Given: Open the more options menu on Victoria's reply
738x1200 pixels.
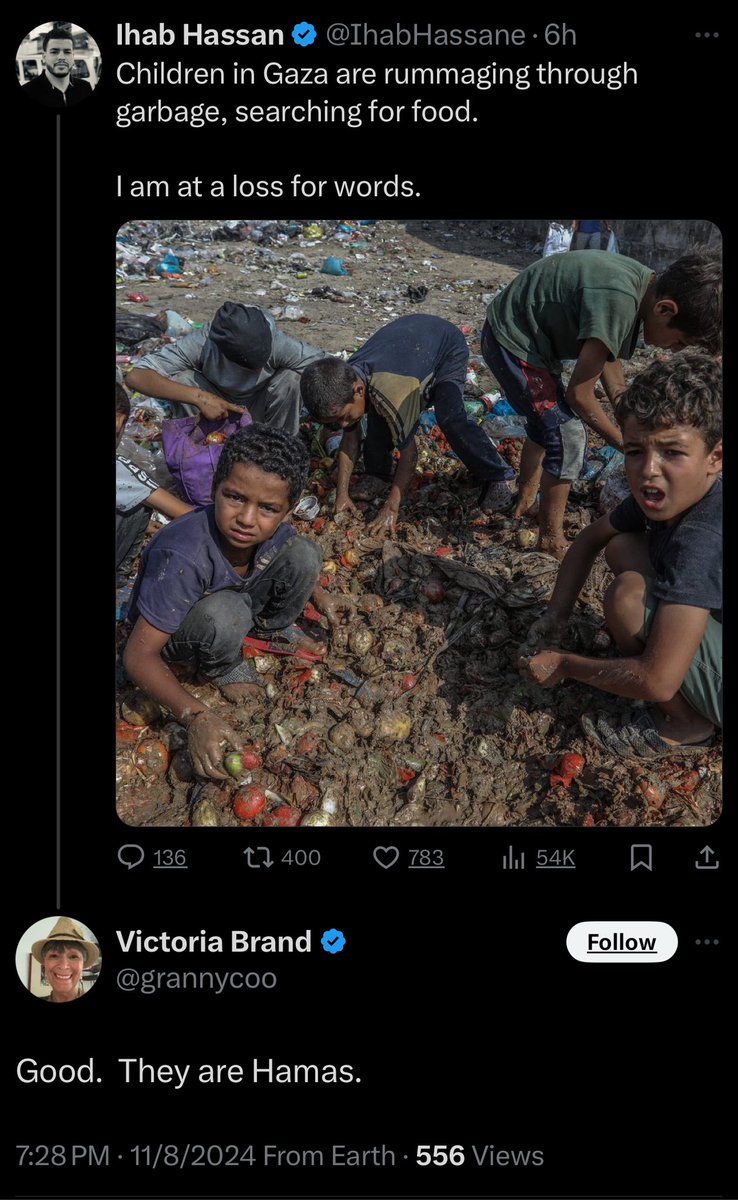Looking at the screenshot, I should (x=707, y=942).
